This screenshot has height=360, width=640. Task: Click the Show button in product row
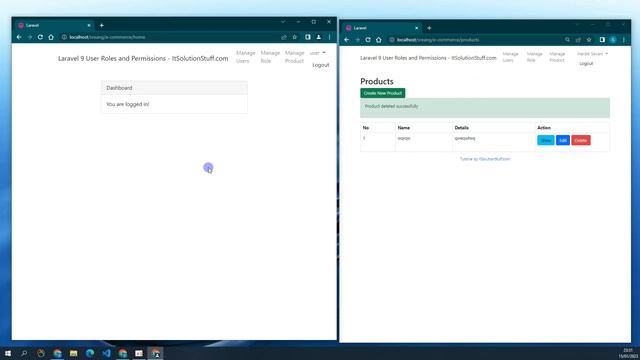click(x=546, y=140)
